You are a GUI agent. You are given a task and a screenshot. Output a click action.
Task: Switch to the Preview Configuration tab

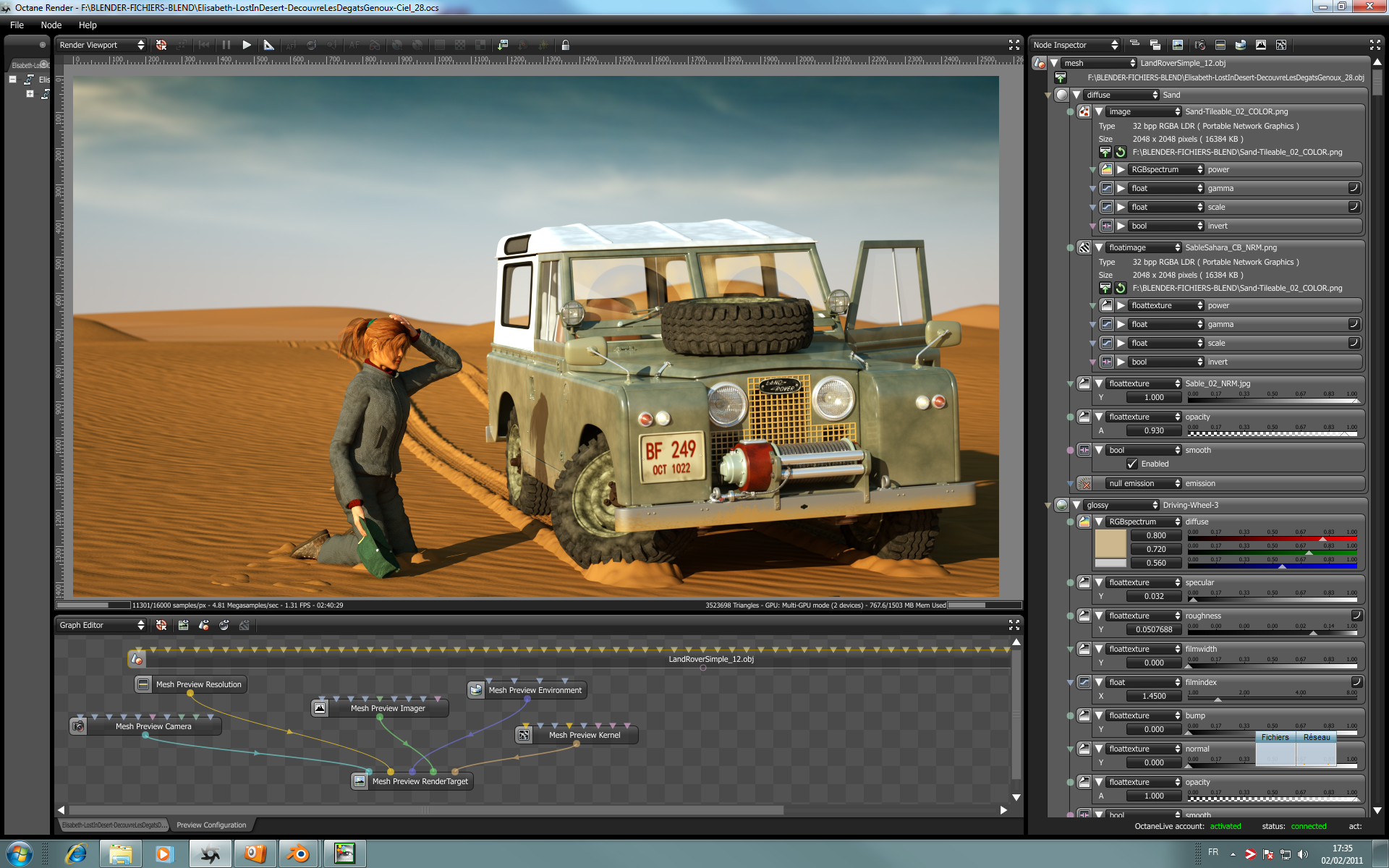tap(211, 825)
